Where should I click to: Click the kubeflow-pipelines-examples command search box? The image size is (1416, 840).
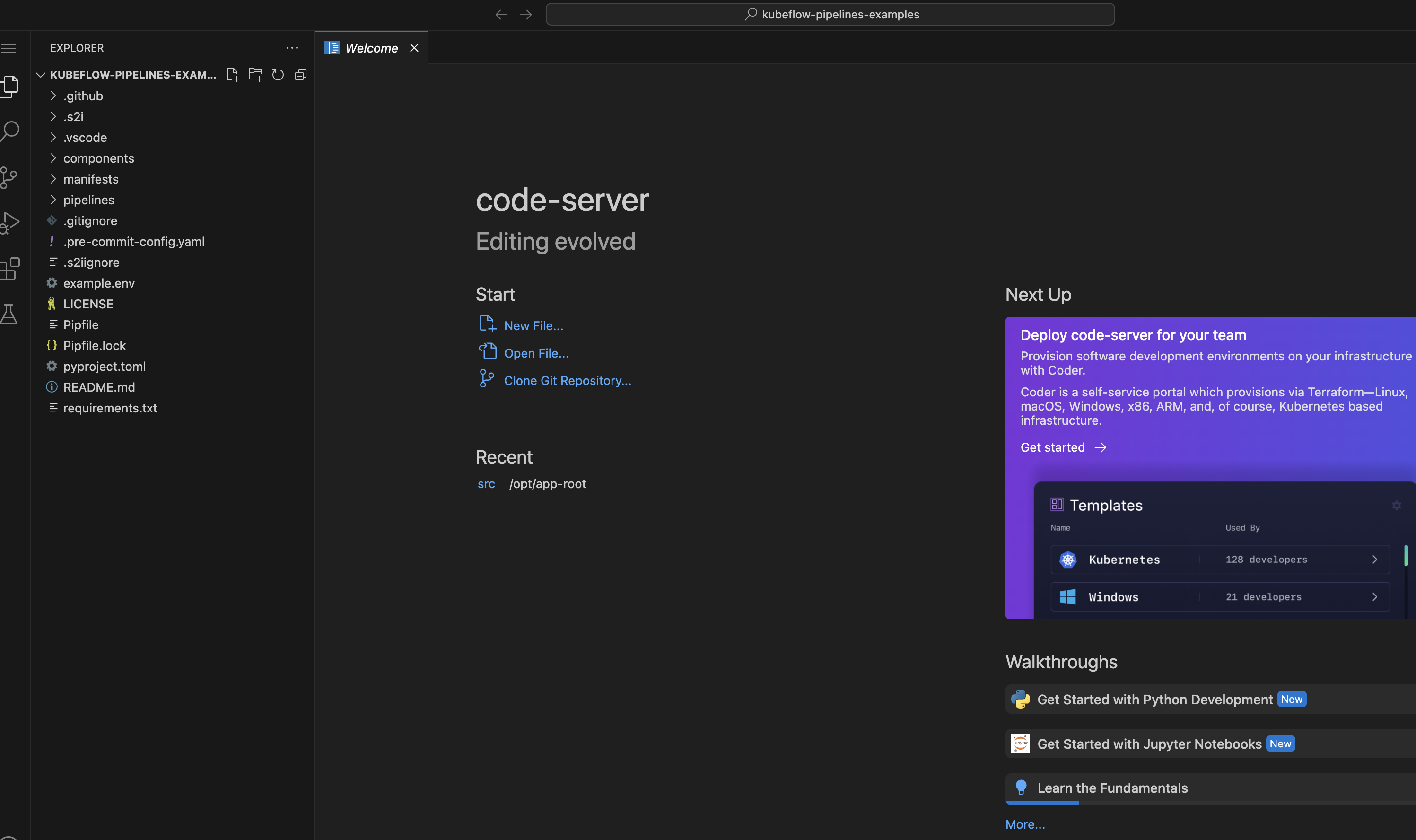[830, 14]
